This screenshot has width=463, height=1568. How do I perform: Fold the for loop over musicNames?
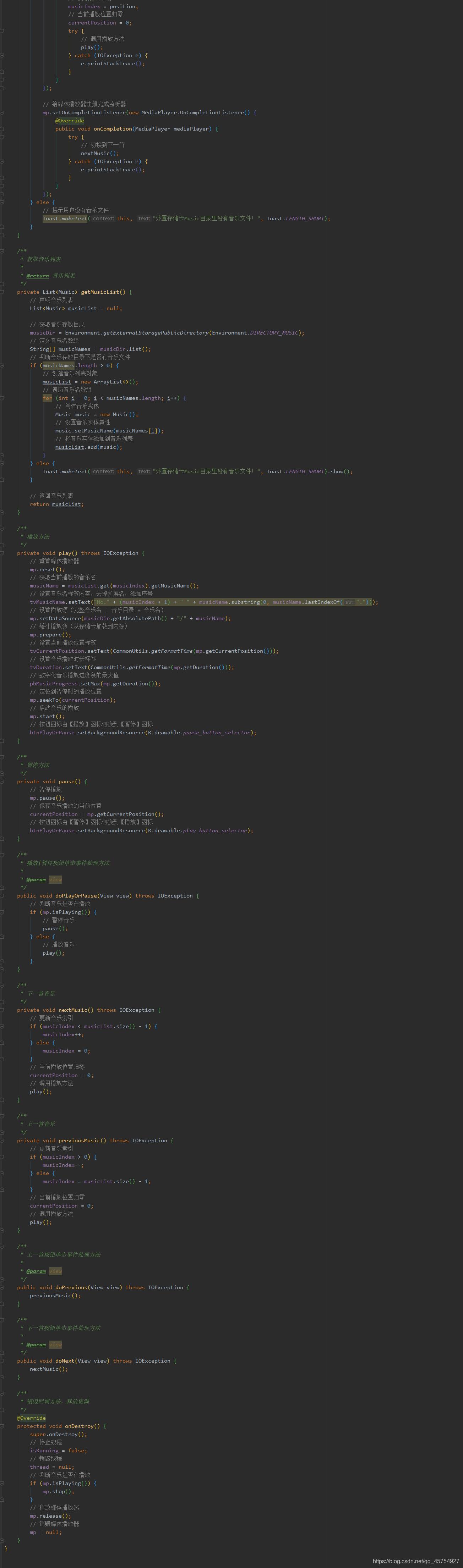(x=2, y=398)
